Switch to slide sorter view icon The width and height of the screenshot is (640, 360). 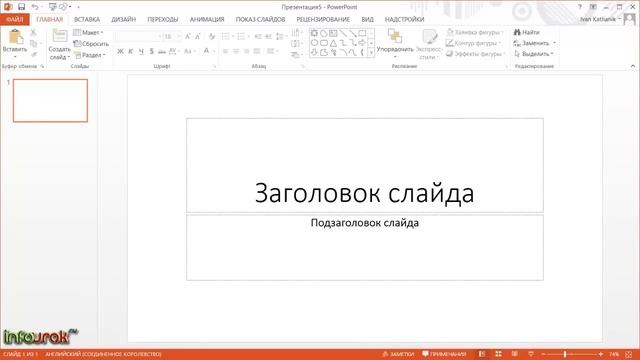pos(498,354)
